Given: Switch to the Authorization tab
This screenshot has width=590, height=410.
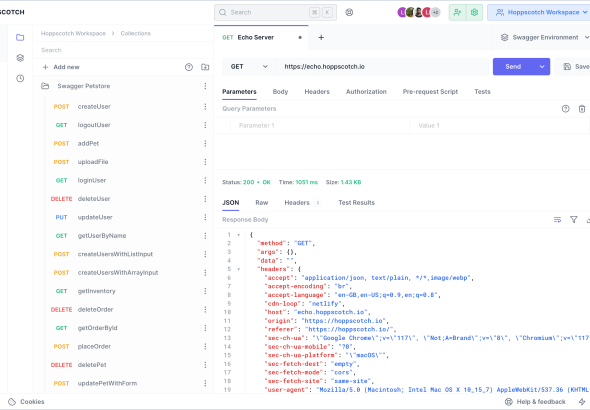Looking at the screenshot, I should (366, 91).
